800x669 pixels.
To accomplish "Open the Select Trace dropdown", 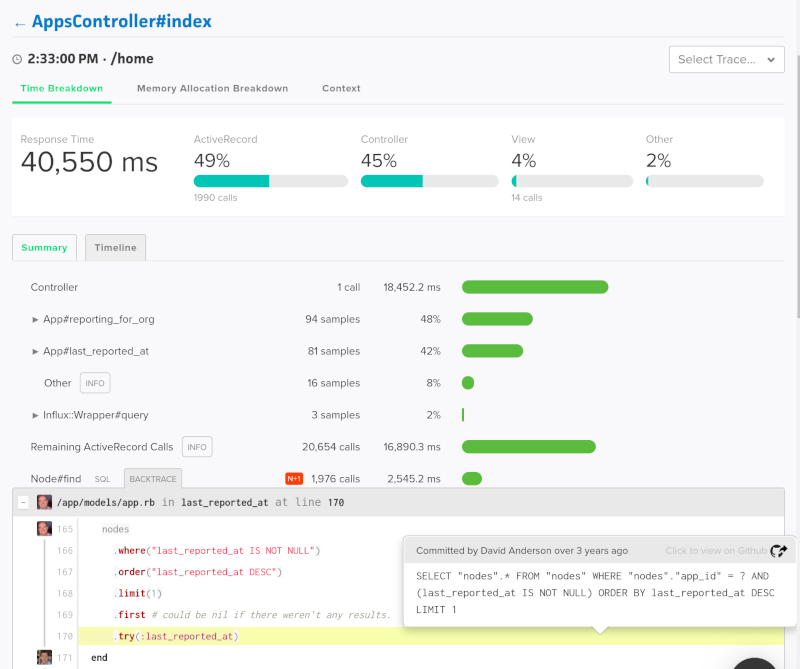I will (727, 60).
